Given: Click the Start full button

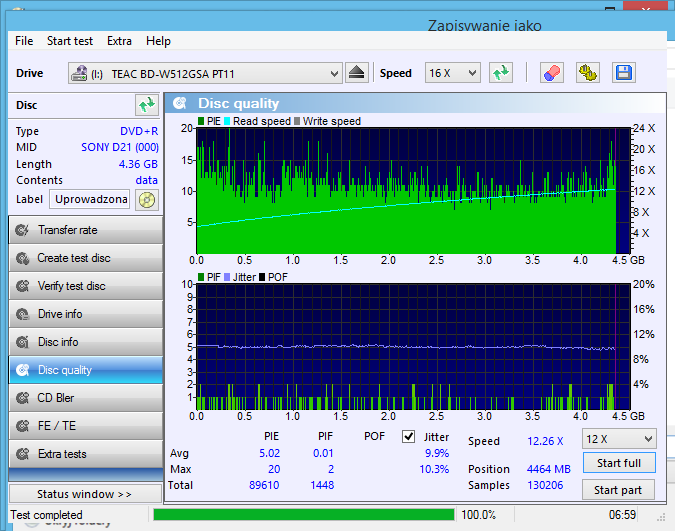Looking at the screenshot, I should (619, 463).
